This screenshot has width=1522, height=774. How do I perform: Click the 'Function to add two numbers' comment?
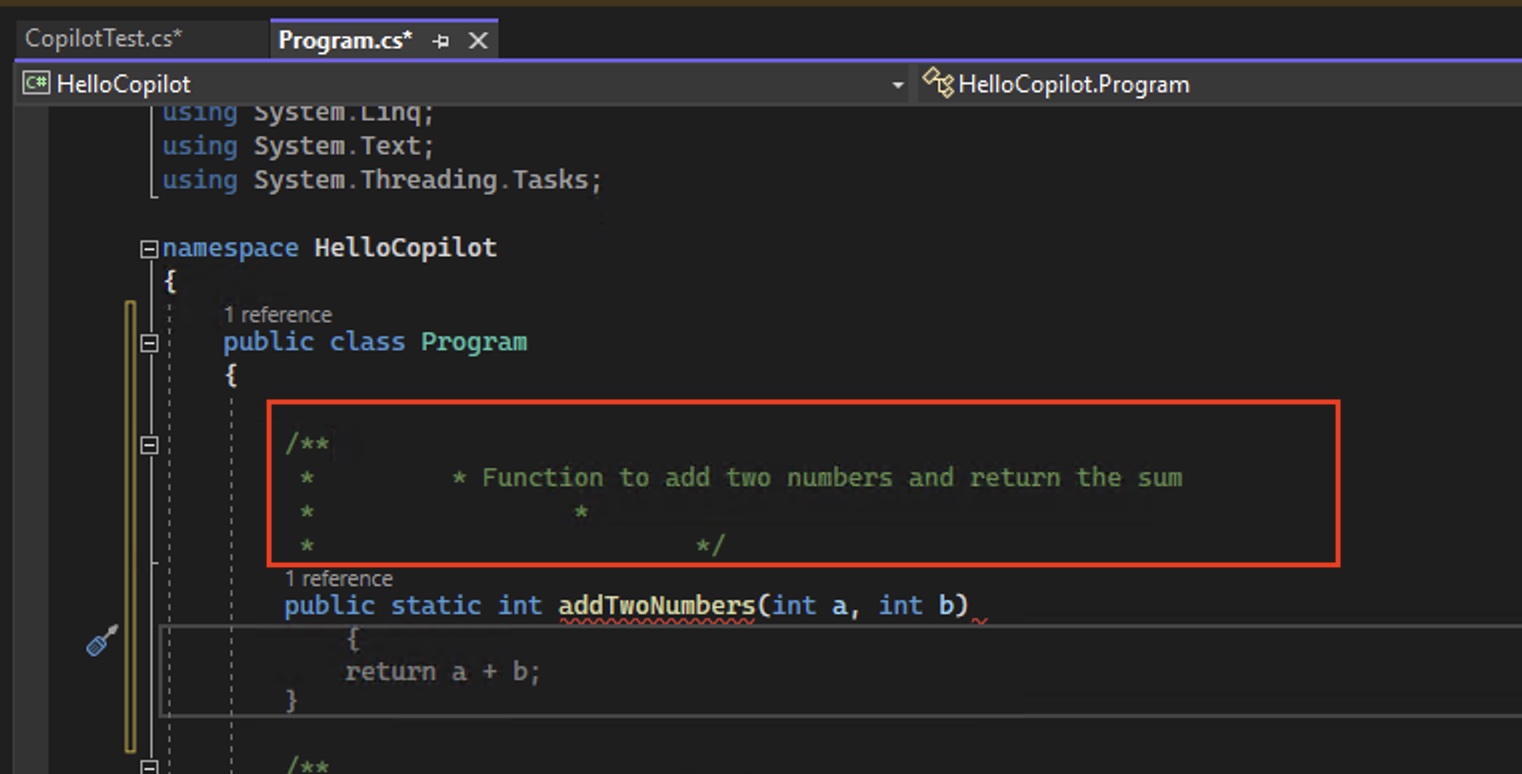coord(832,477)
